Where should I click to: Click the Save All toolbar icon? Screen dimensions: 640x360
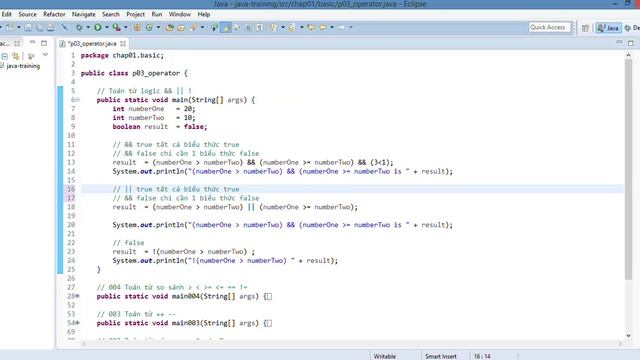pos(39,27)
